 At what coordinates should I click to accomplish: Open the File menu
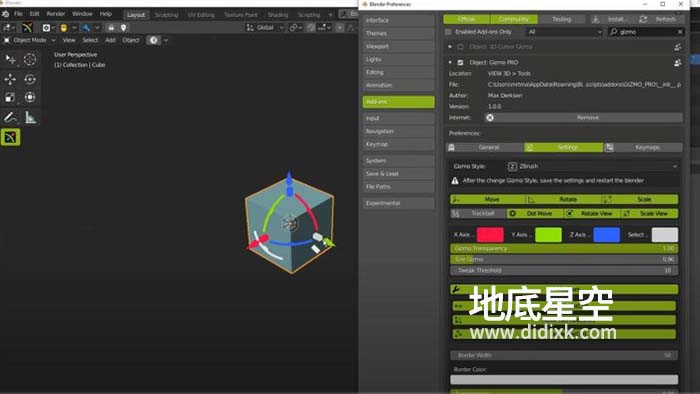[18, 14]
